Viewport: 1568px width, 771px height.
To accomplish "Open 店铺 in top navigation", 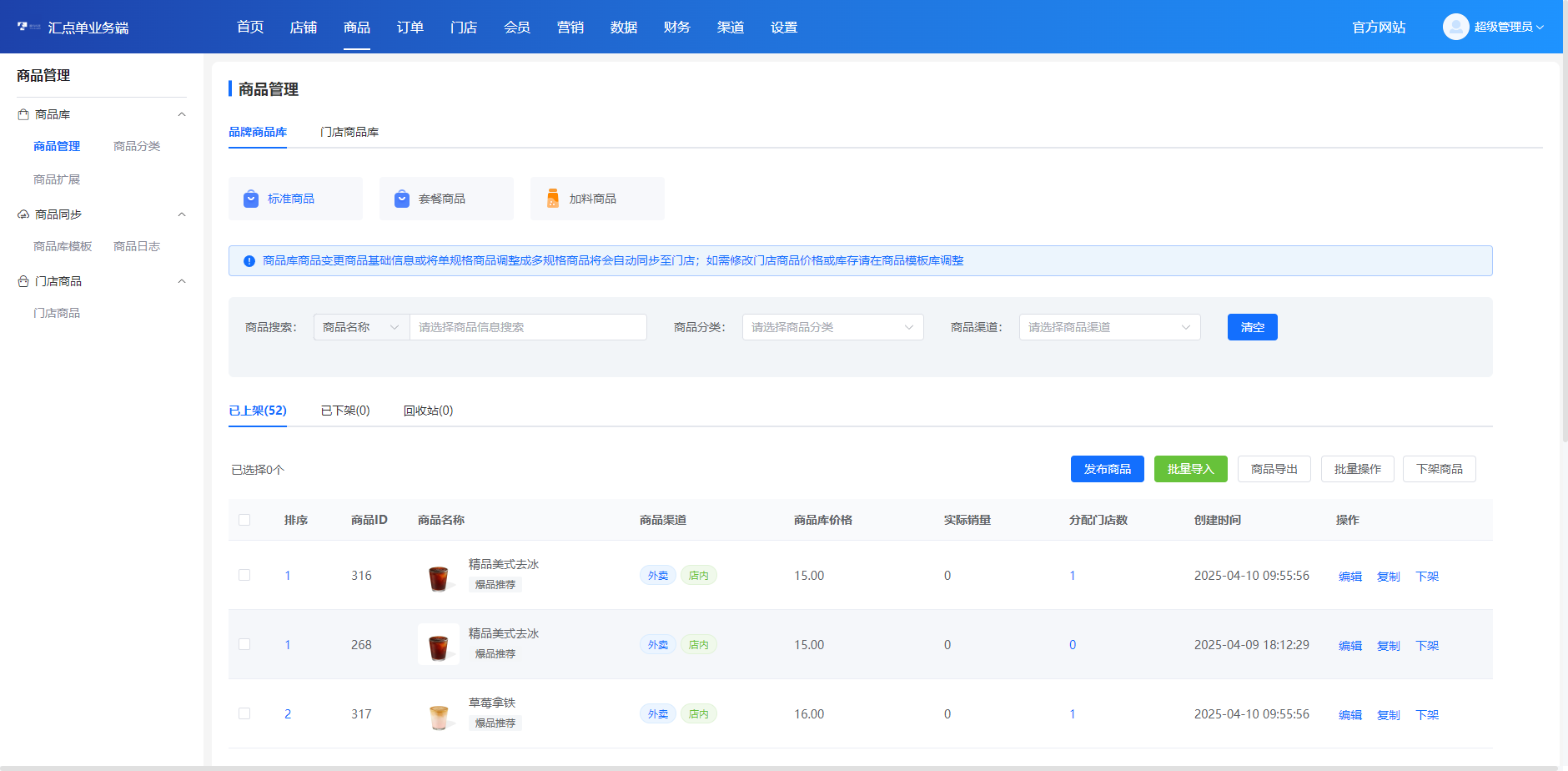I will 304,28.
